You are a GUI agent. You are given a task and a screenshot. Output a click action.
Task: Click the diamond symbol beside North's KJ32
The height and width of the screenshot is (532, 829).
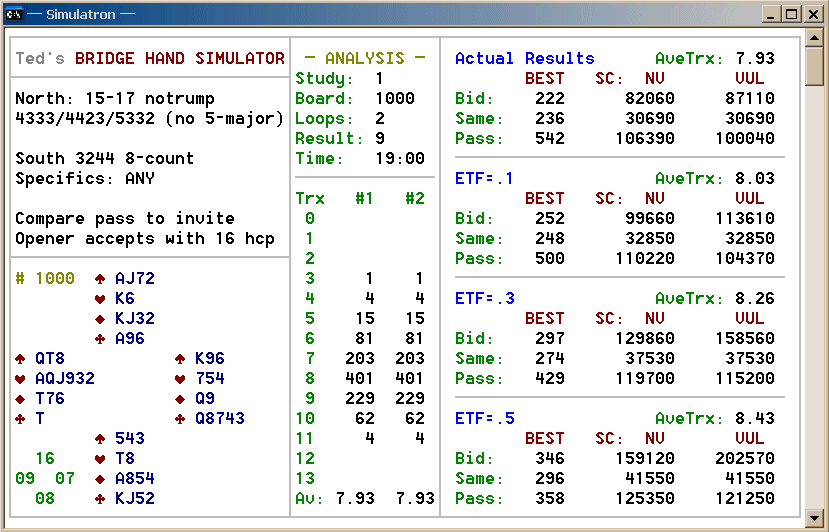tap(100, 319)
